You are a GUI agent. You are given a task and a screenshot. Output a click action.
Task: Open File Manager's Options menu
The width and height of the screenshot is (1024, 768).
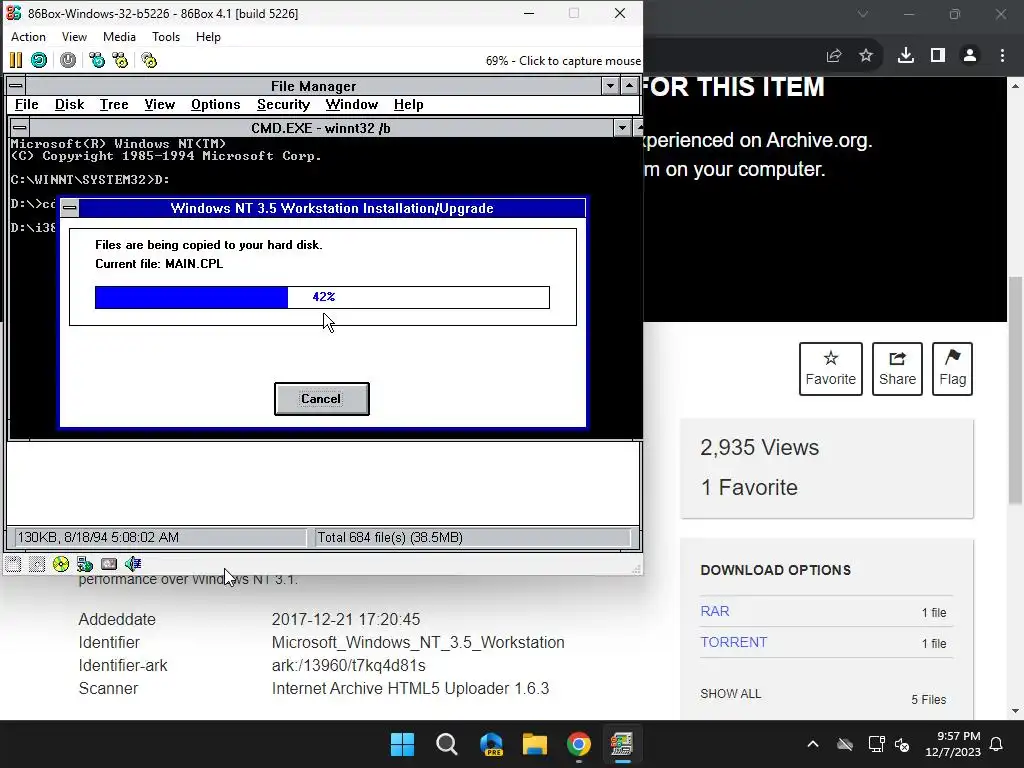pos(216,104)
